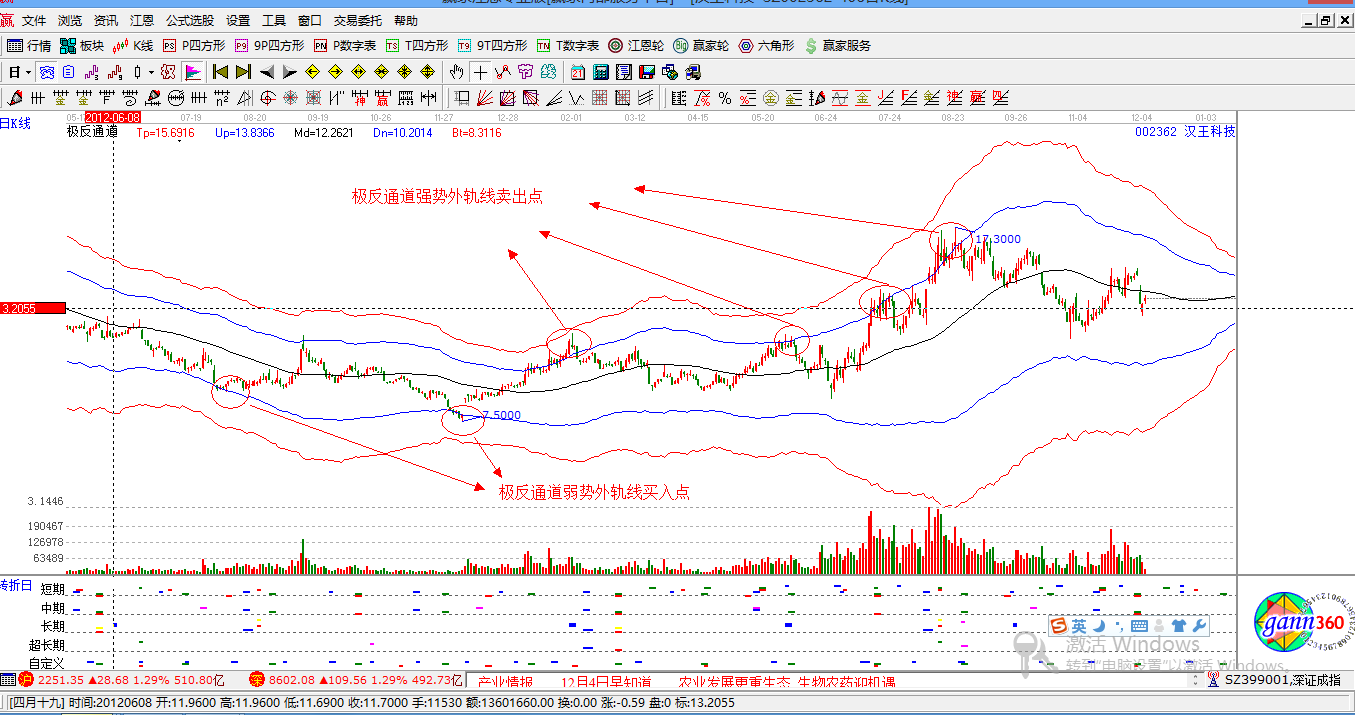The image size is (1355, 715).
Task: Toggle Sogou input 英 language mode
Action: pyautogui.click(x=1079, y=626)
